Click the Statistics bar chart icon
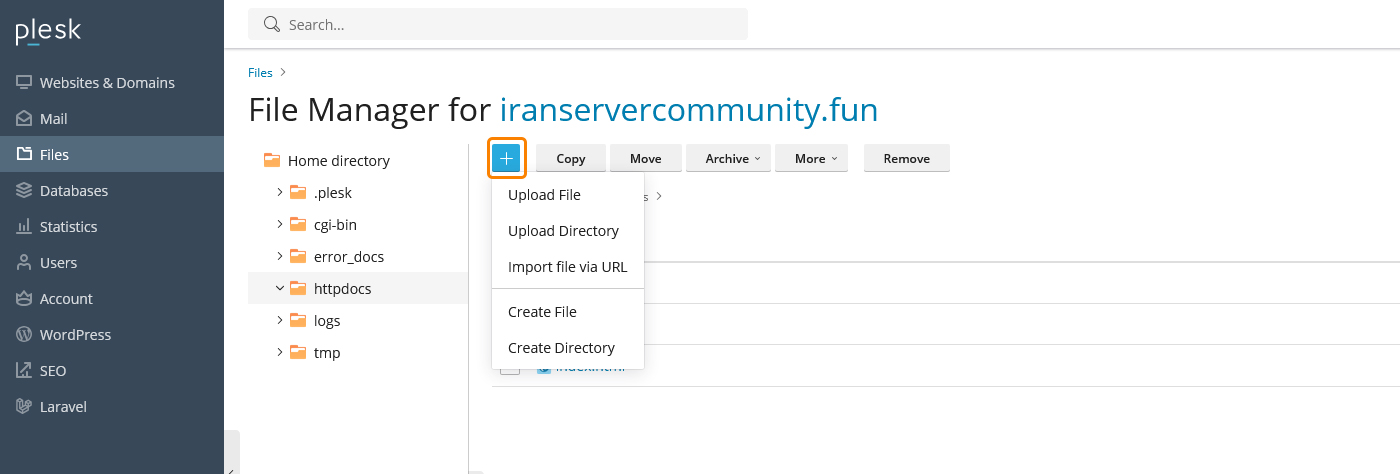1400x474 pixels. [24, 227]
